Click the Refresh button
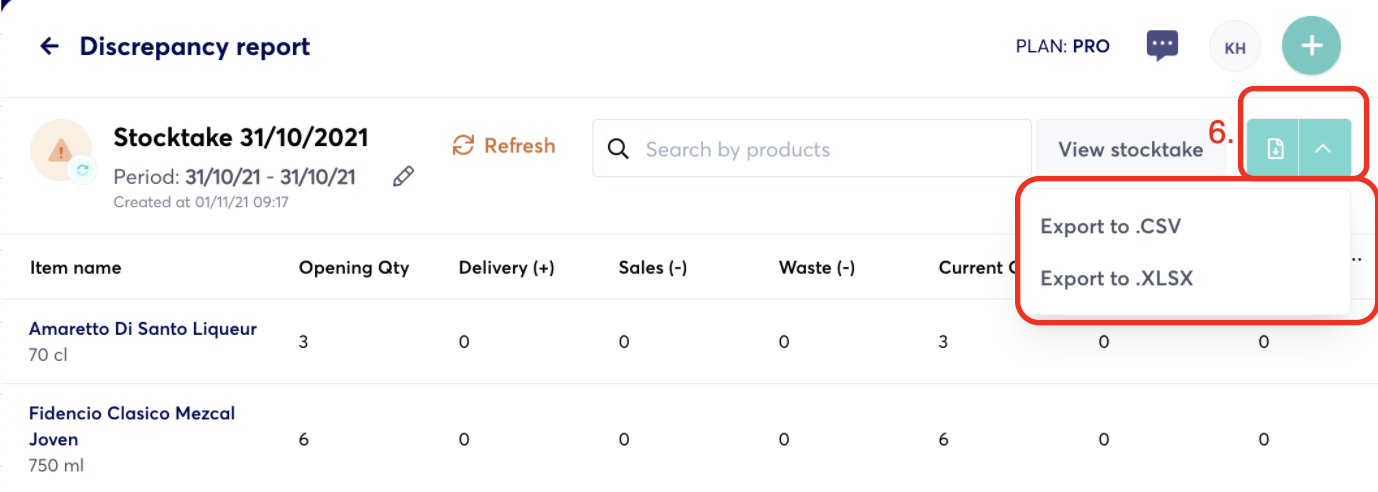Screen dimensions: 1378x492 [x=504, y=146]
